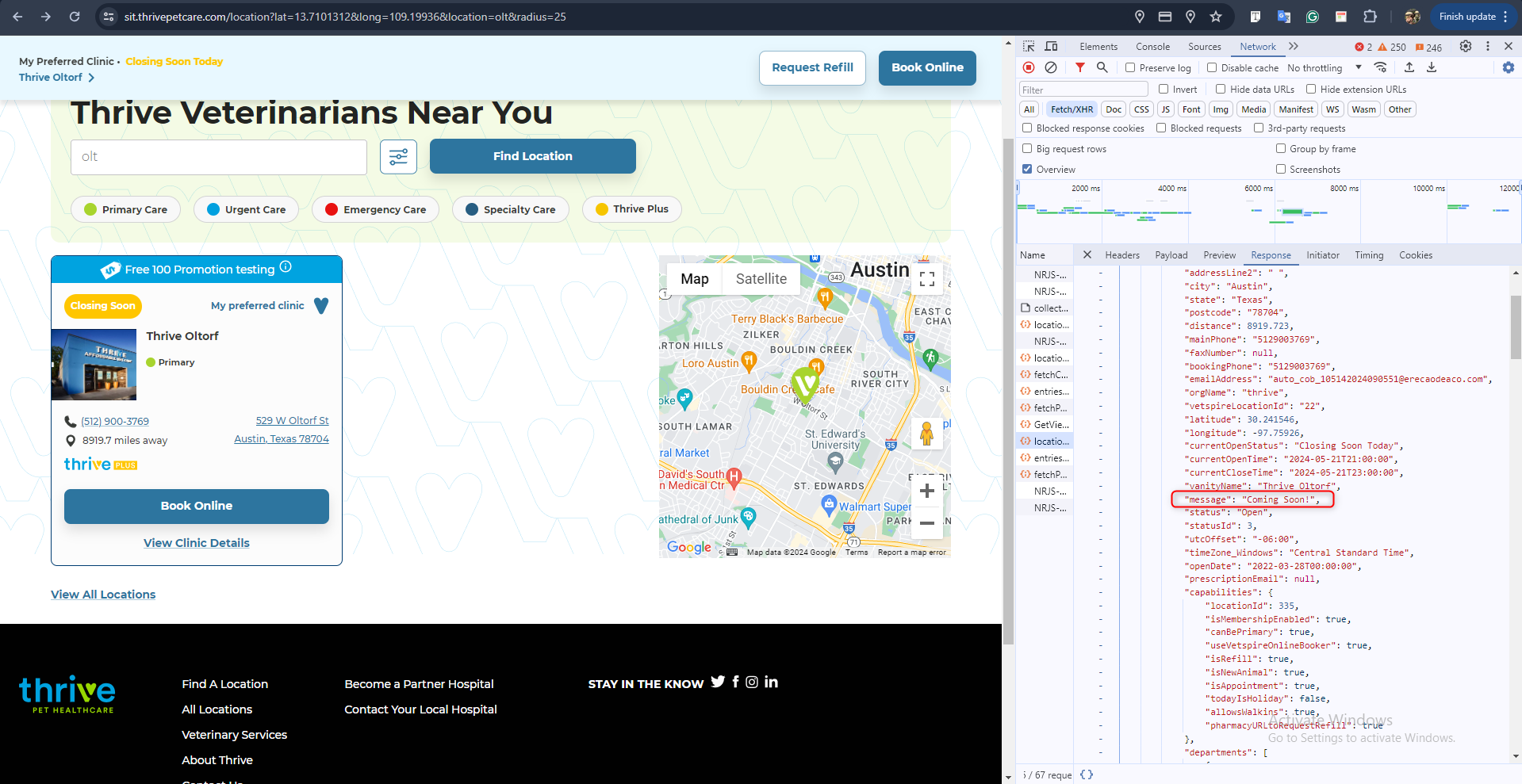Uncheck the Overview checkbox
1522x784 pixels.
(x=1027, y=169)
